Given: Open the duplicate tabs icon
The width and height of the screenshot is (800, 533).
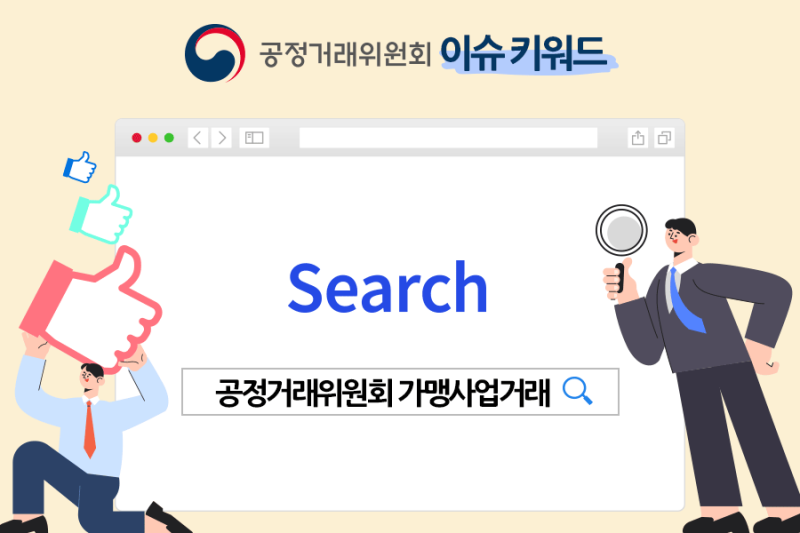Looking at the screenshot, I should [664, 138].
